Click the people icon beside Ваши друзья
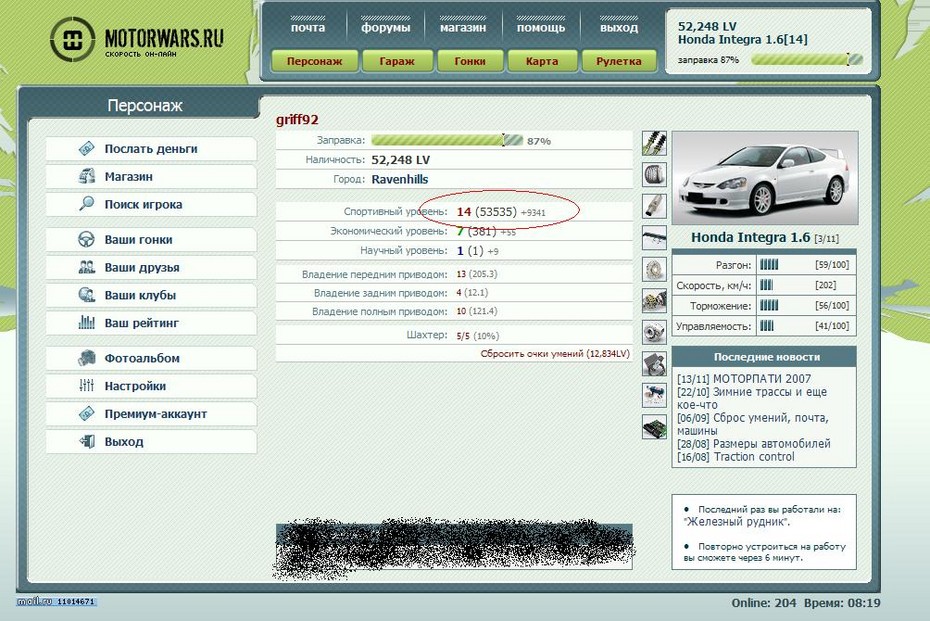The image size is (930, 621). point(87,267)
